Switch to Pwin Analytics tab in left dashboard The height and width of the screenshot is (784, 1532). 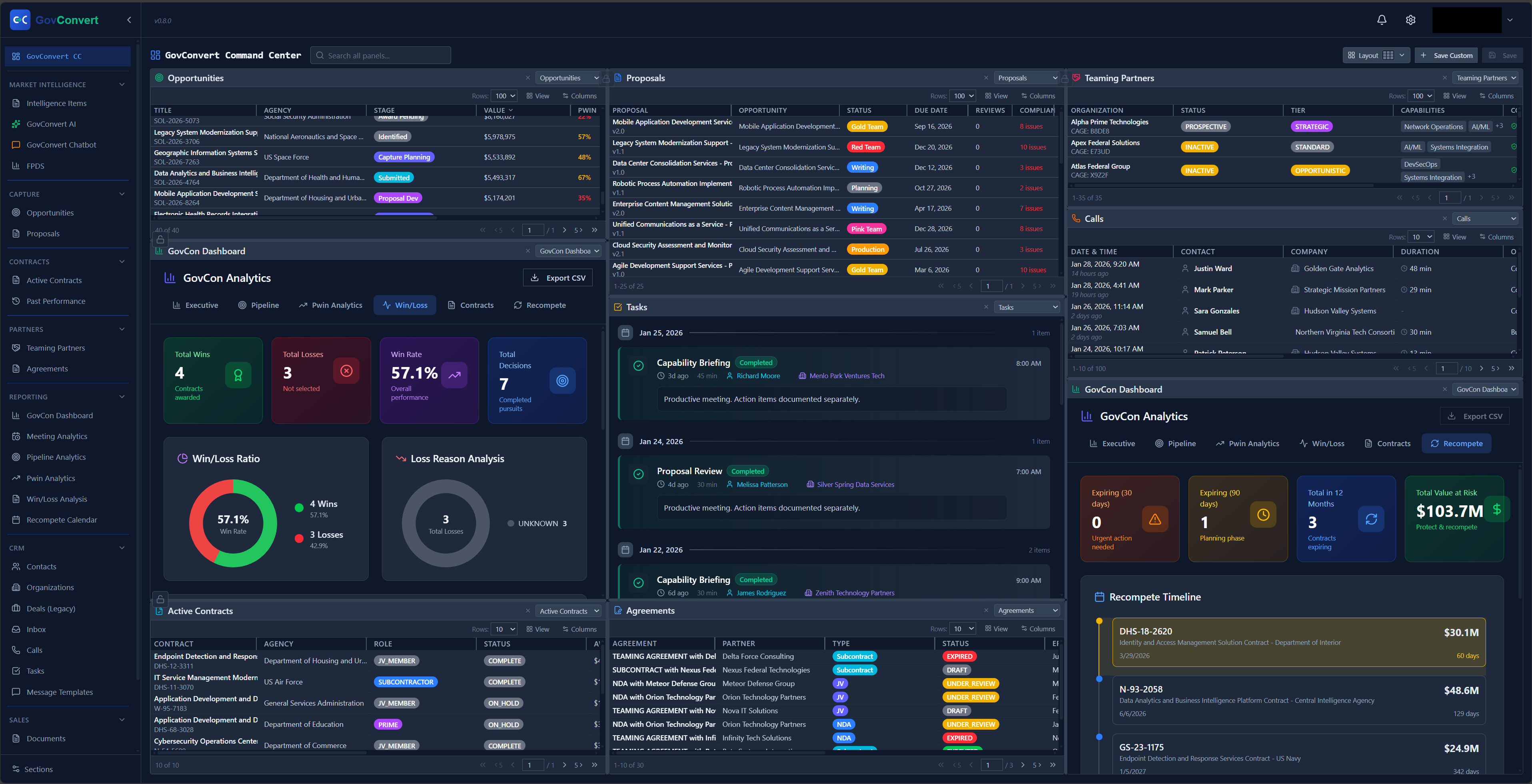click(x=330, y=305)
